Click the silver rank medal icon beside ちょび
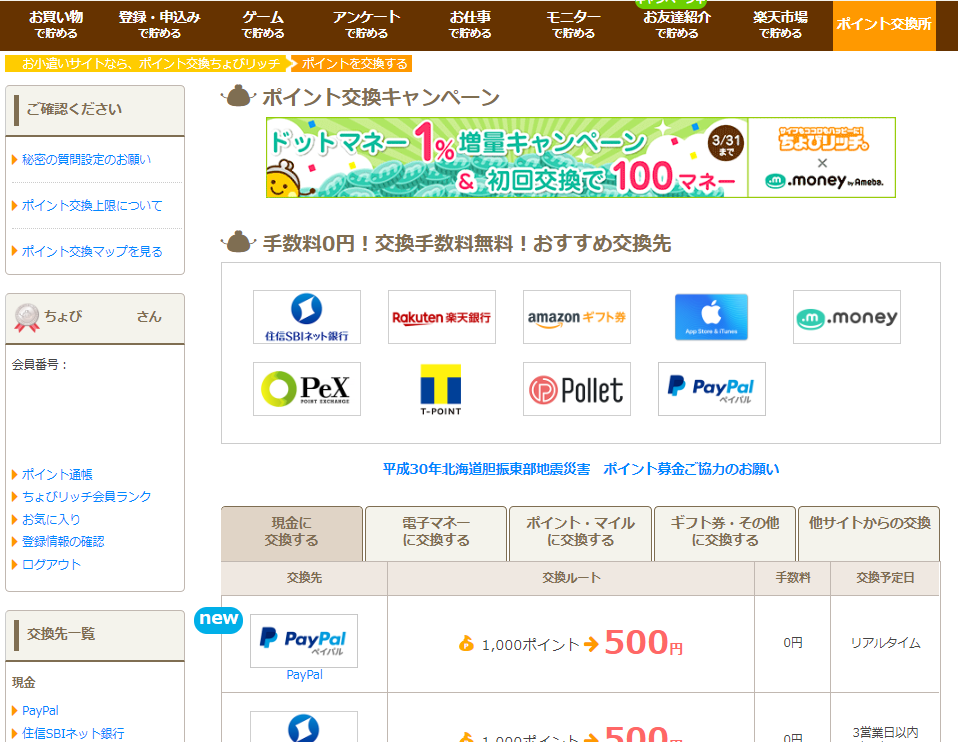This screenshot has width=958, height=742. tap(27, 318)
